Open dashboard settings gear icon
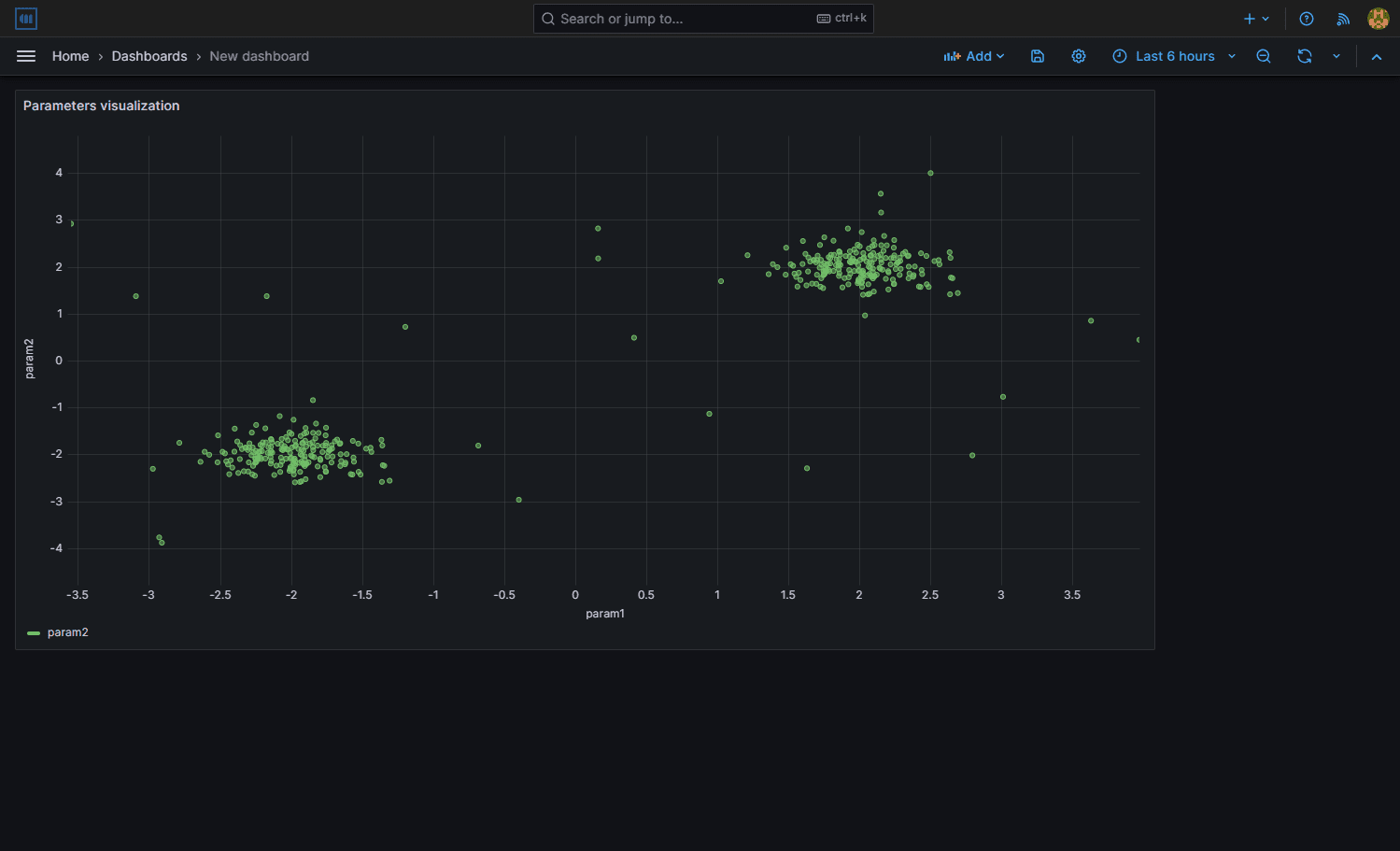This screenshot has width=1400, height=851. point(1079,56)
